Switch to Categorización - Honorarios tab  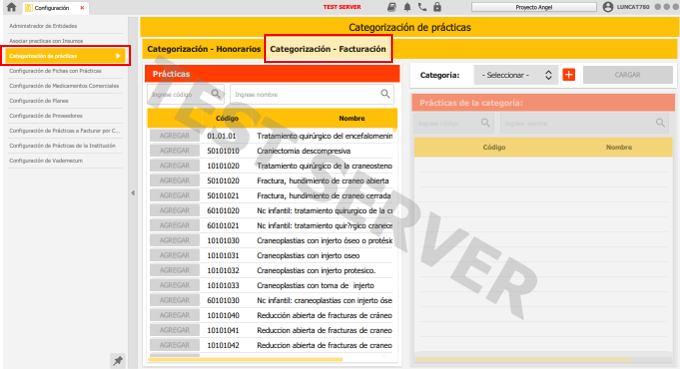point(204,49)
